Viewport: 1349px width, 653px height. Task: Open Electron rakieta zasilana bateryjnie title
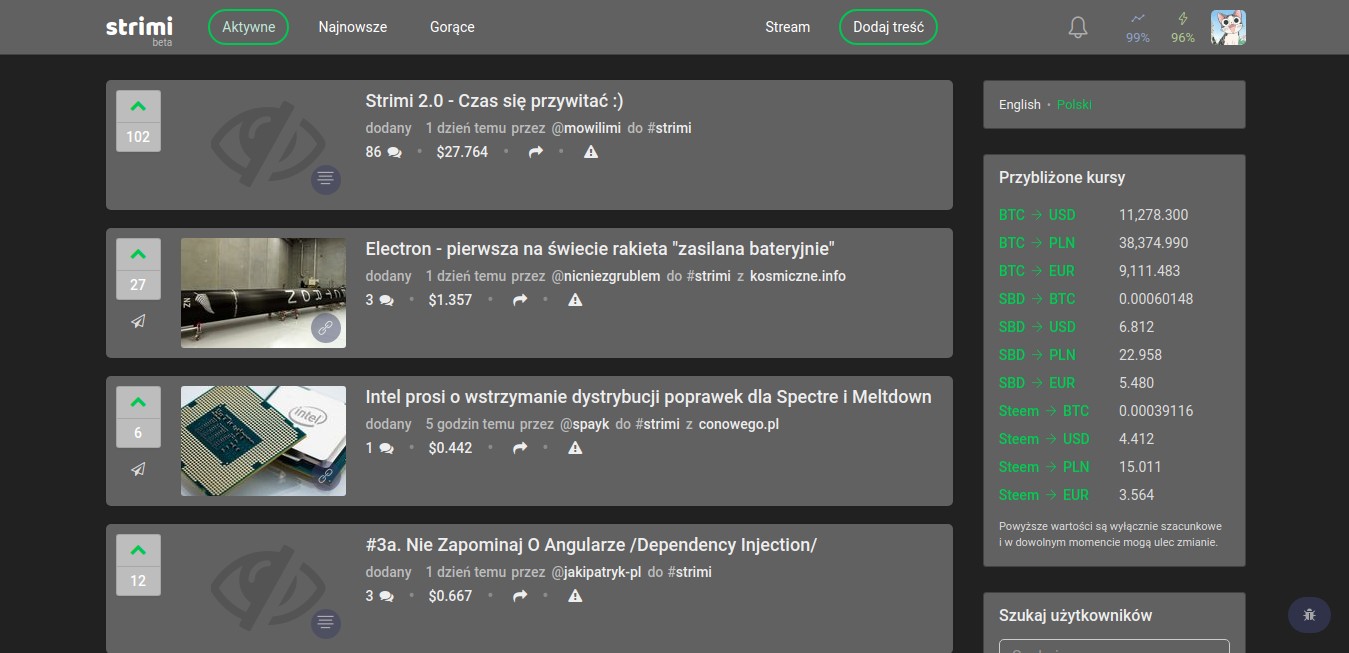pyautogui.click(x=600, y=248)
